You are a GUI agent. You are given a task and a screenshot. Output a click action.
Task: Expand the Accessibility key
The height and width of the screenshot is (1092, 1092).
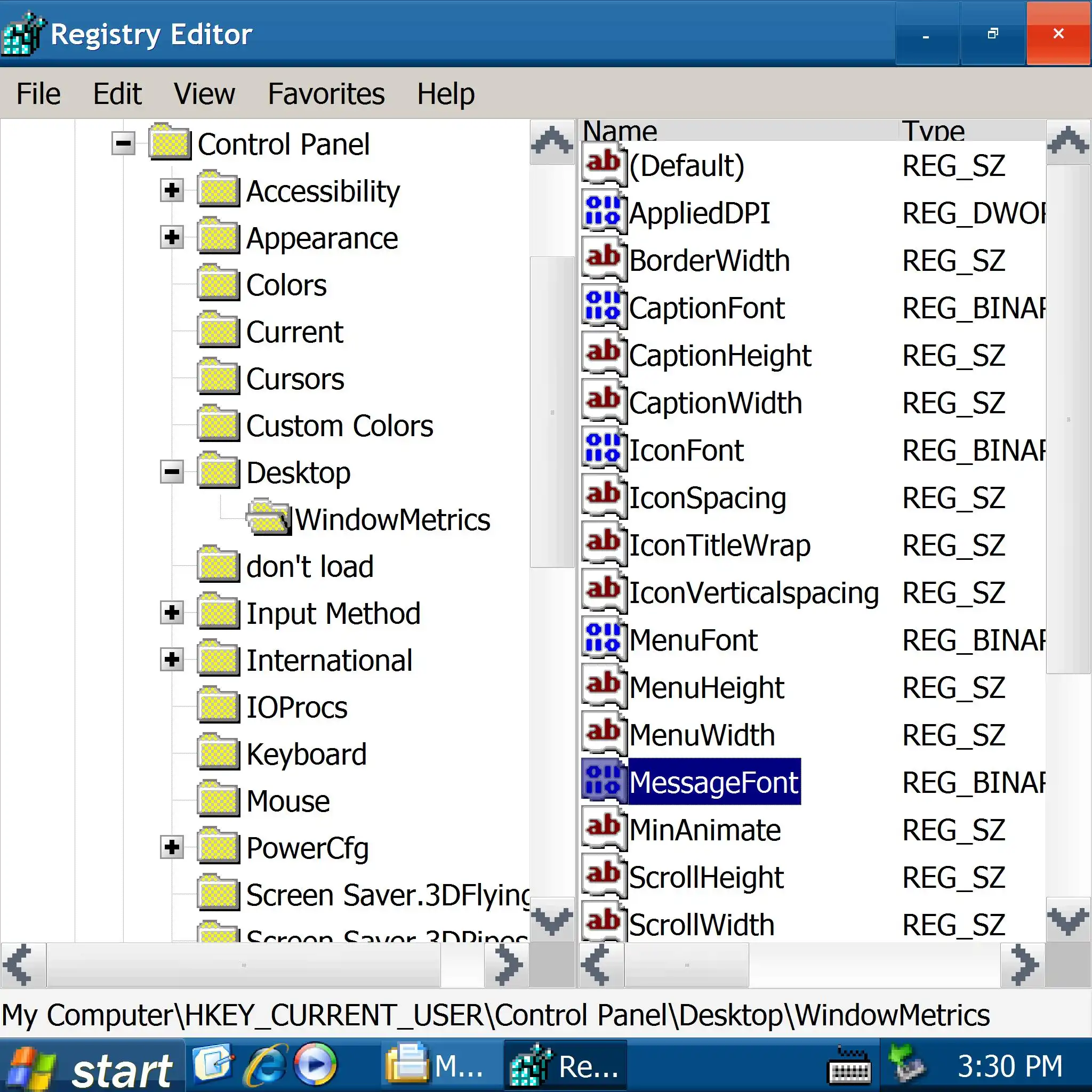[172, 190]
